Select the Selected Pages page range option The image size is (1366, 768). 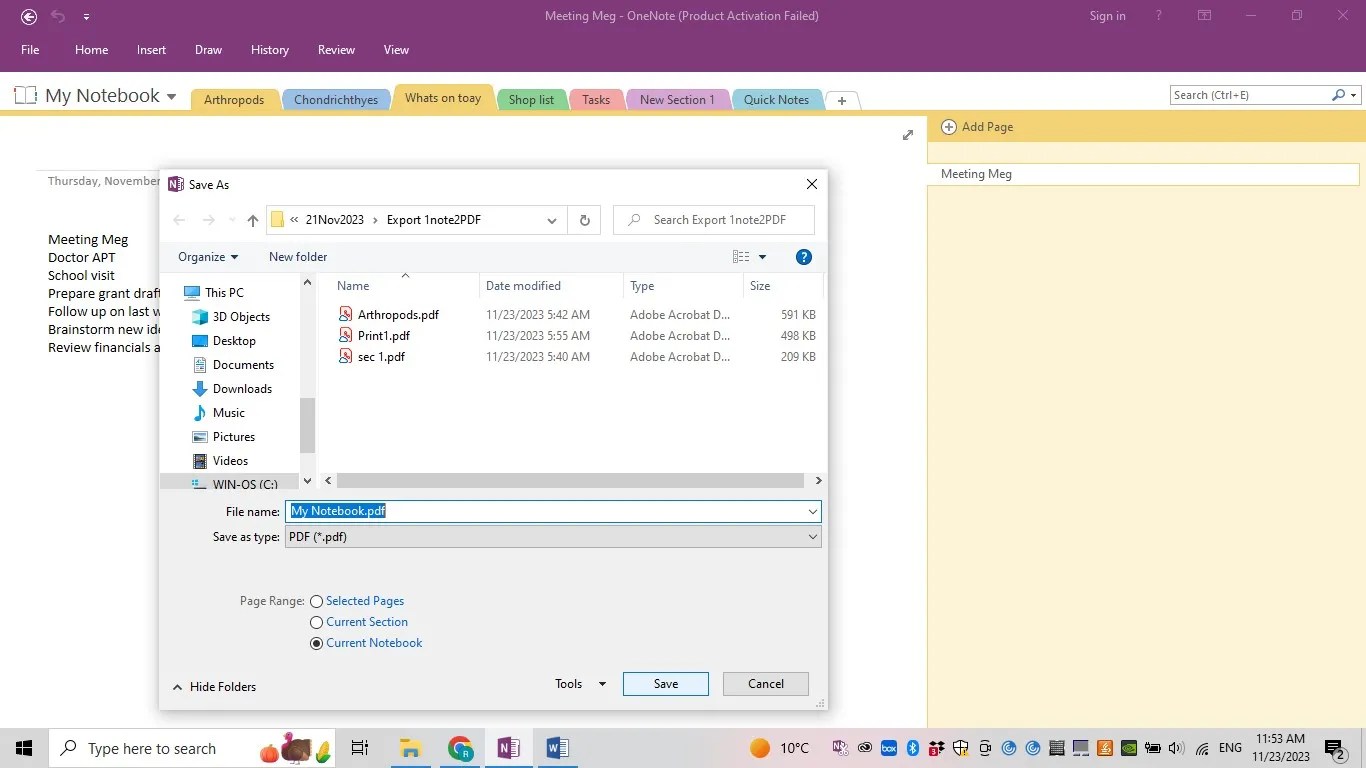[x=316, y=601]
